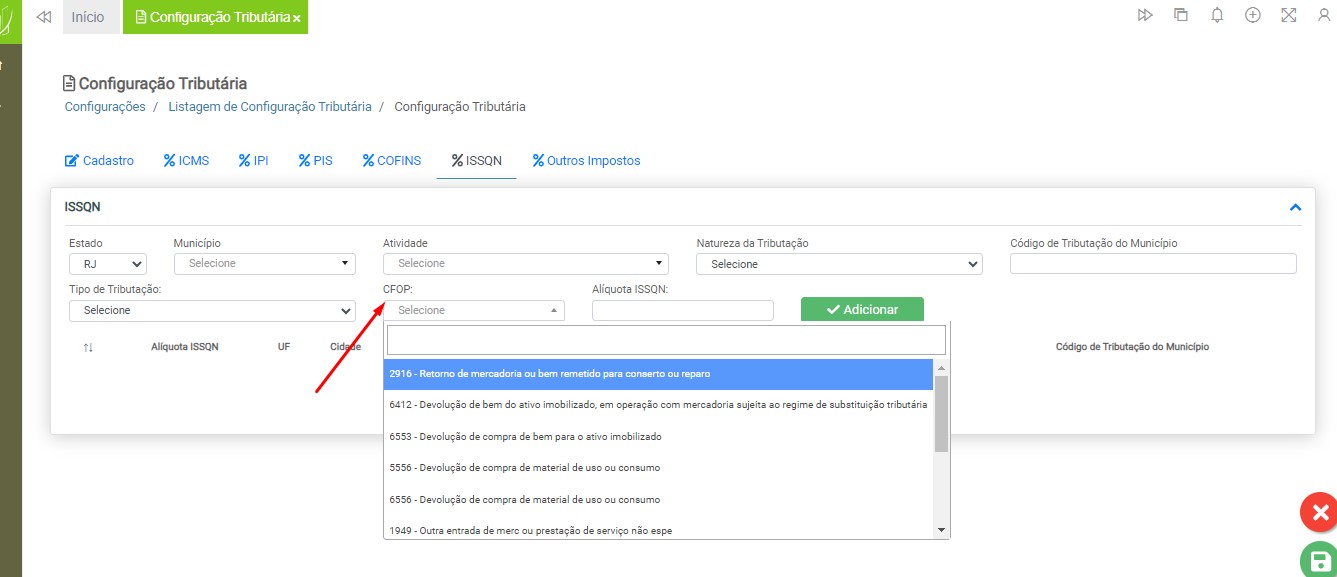The height and width of the screenshot is (577, 1337).
Task: Open the notifications bell
Action: [1217, 16]
